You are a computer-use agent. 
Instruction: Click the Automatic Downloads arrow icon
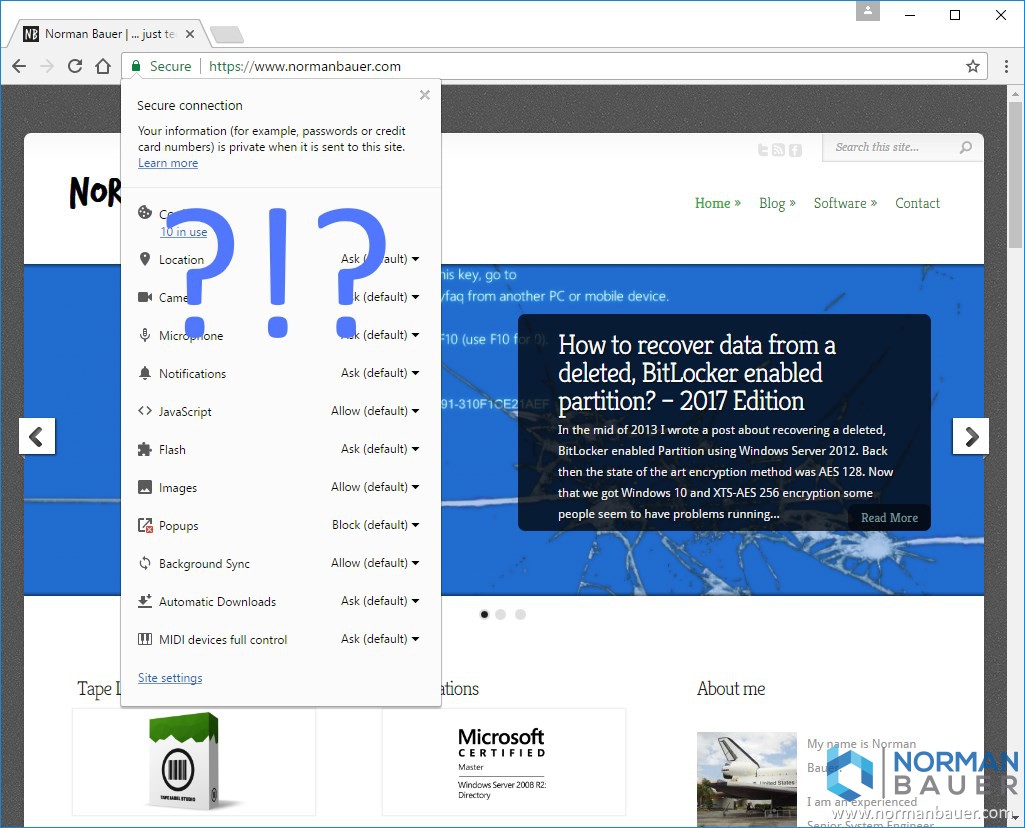tap(145, 601)
